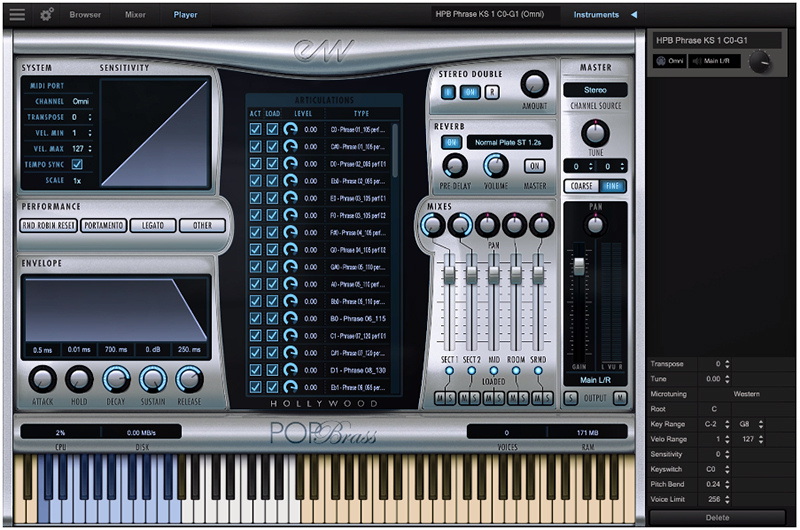Toggle the Reverb Master ON button

534,166
